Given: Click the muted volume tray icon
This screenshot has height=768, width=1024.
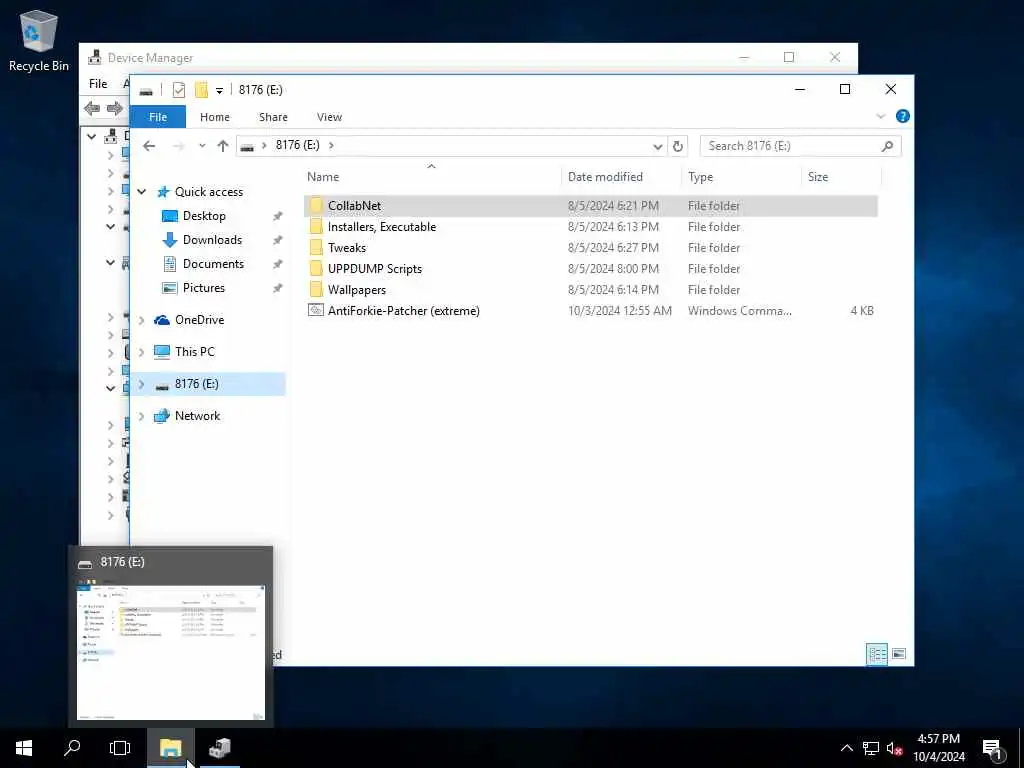Looking at the screenshot, I should tap(894, 749).
